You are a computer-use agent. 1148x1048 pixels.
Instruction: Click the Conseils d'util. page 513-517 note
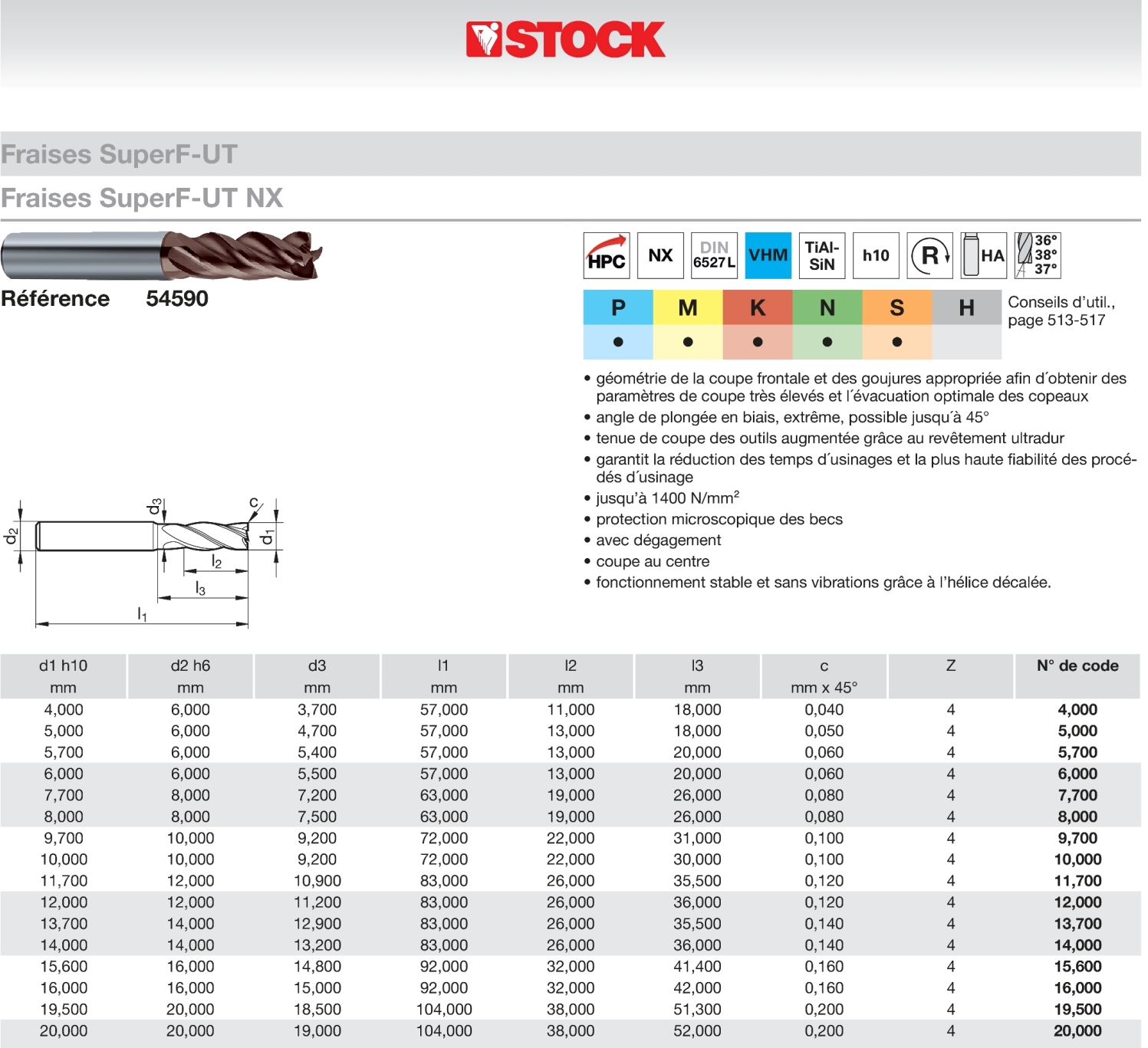pos(1061,311)
